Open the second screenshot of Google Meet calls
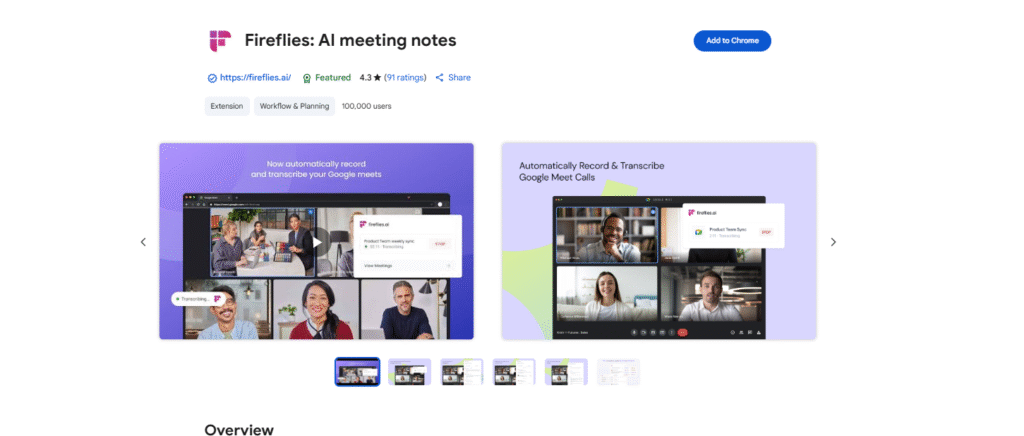The height and width of the screenshot is (436, 1024). pyautogui.click(x=659, y=241)
